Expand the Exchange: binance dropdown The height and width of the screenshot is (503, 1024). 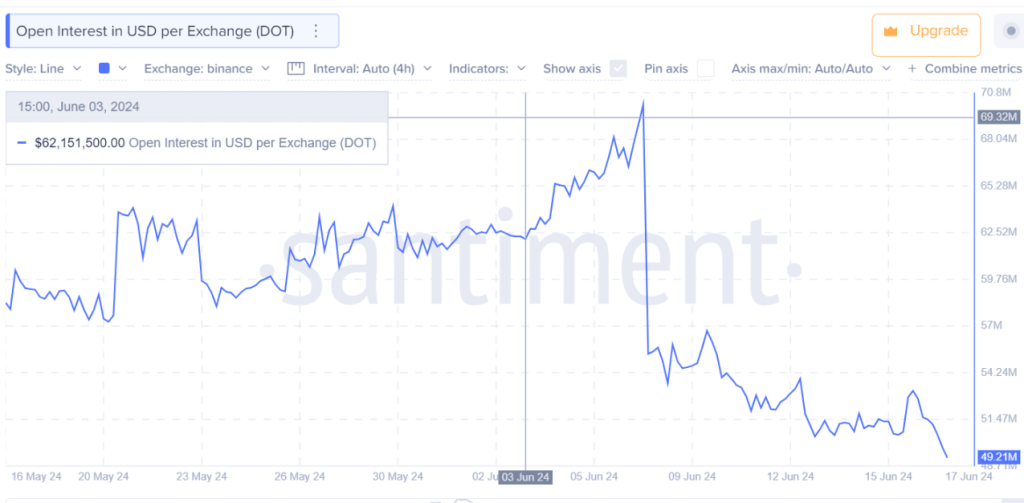tap(207, 68)
